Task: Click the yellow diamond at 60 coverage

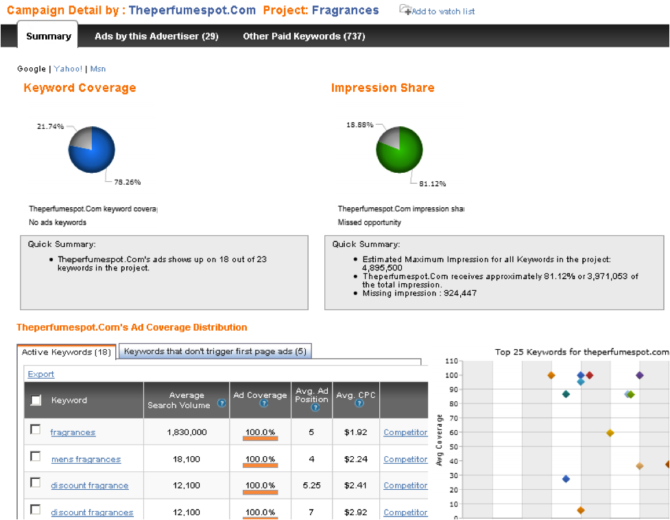Action: [610, 433]
